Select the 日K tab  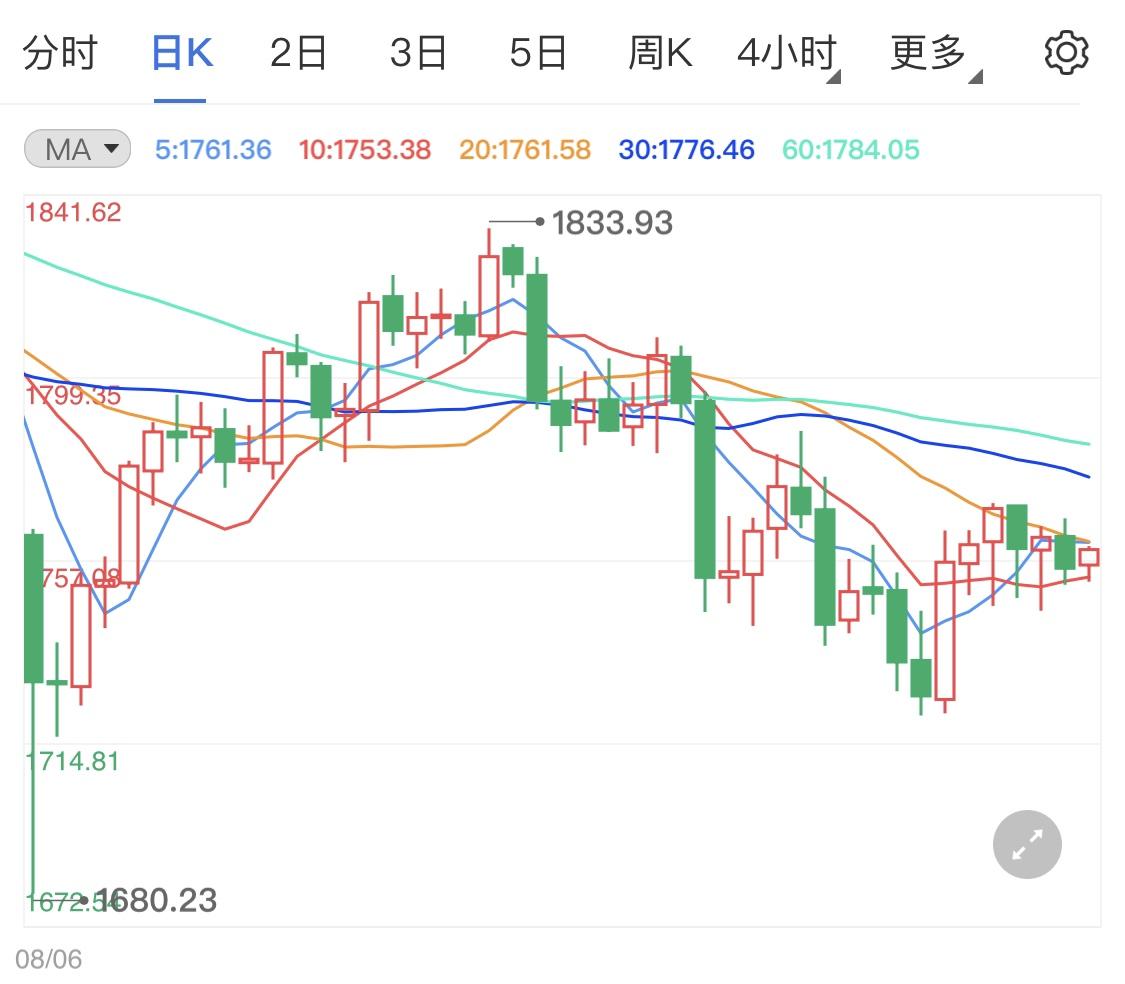[182, 53]
